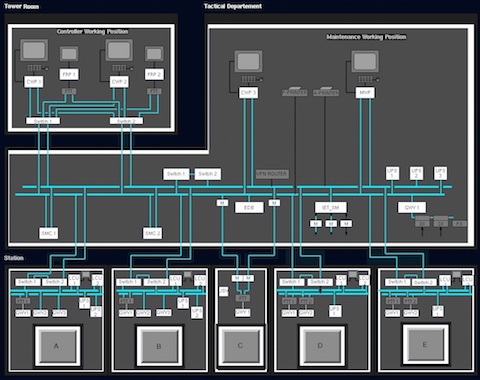Select GWY2 in Station D
The height and width of the screenshot is (380, 480).
[306, 313]
